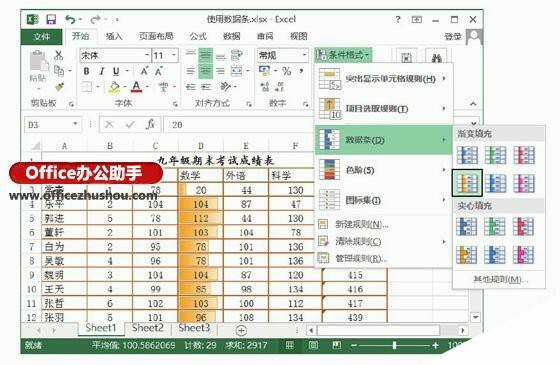The width and height of the screenshot is (560, 365).
Task: Open the 图标集 Icon Sets submenu
Action: 384,200
